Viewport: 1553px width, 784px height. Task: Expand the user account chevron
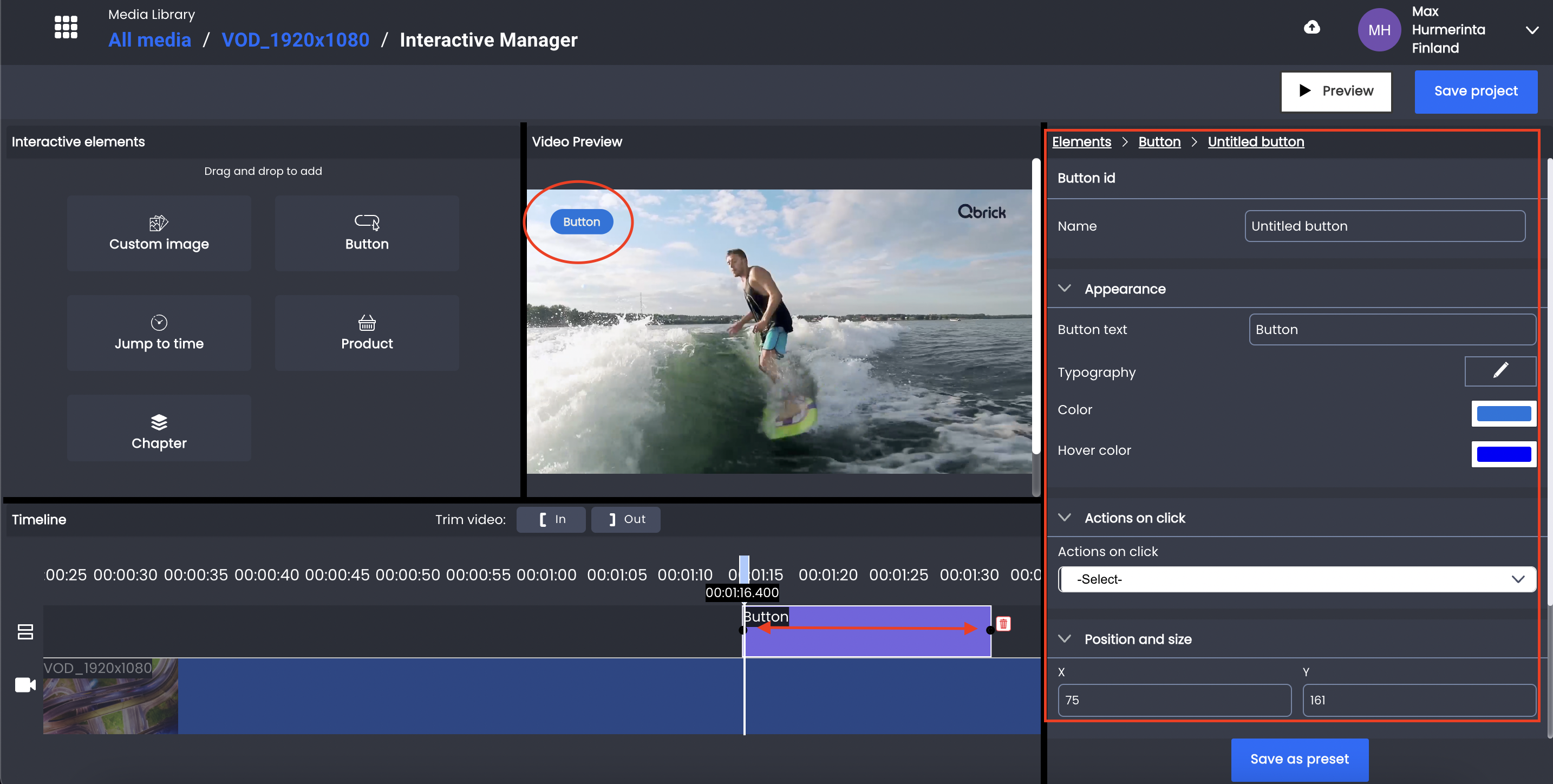click(x=1531, y=30)
